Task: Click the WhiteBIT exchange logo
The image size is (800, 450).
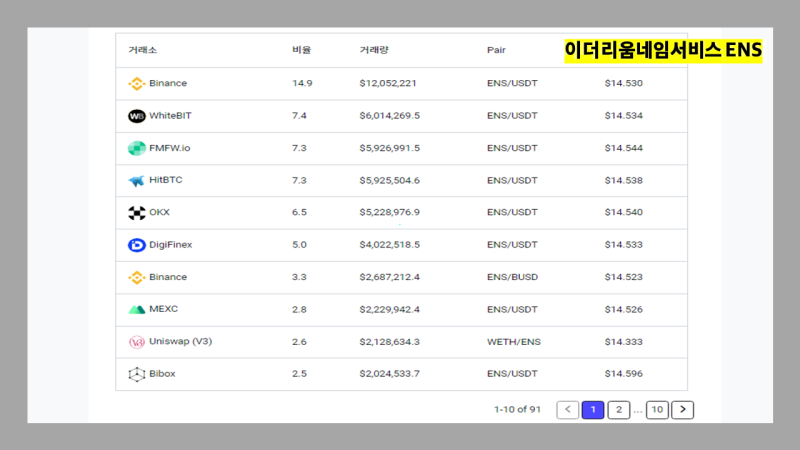Action: pos(137,116)
